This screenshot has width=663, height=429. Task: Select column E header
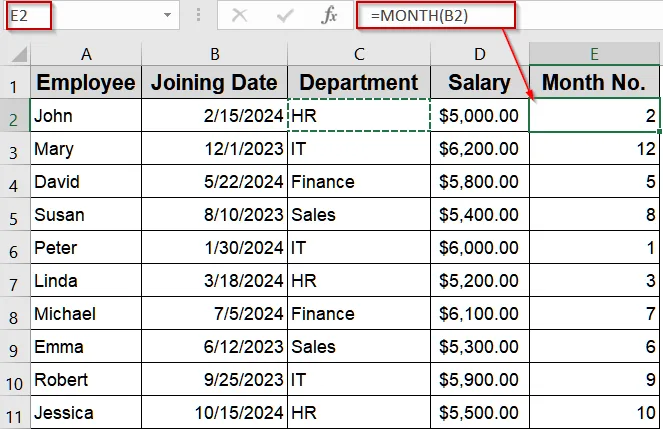[594, 54]
